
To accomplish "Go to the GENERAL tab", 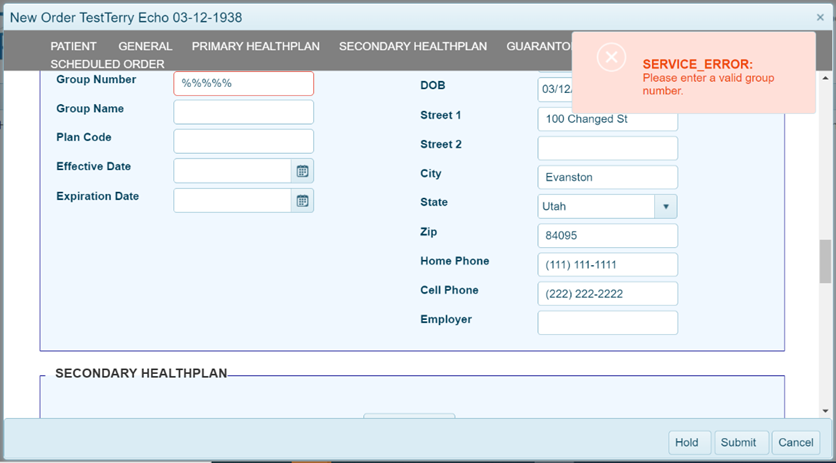I will coord(145,46).
